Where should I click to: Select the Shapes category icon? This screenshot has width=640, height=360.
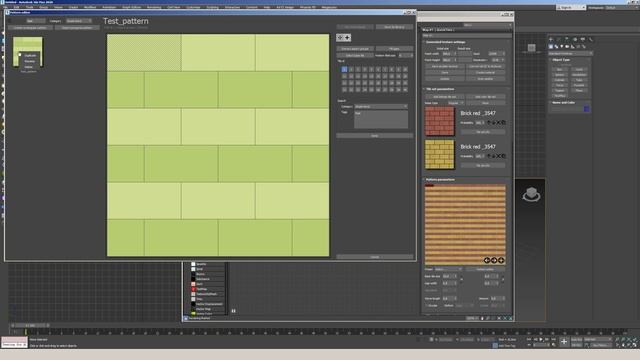(x=556, y=47)
